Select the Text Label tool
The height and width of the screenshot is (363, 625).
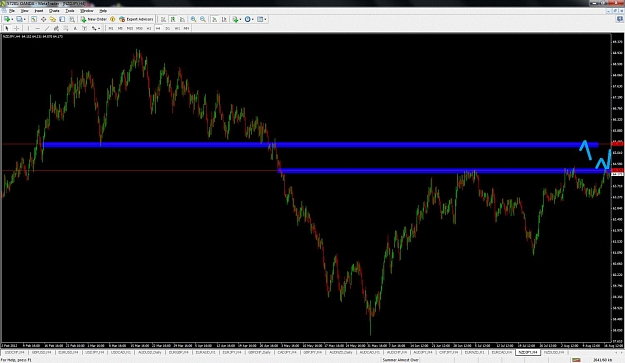click(85, 28)
